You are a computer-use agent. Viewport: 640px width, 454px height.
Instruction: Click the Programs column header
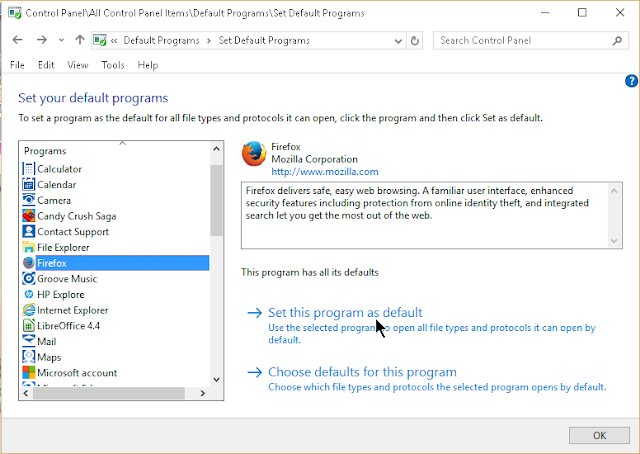45,151
